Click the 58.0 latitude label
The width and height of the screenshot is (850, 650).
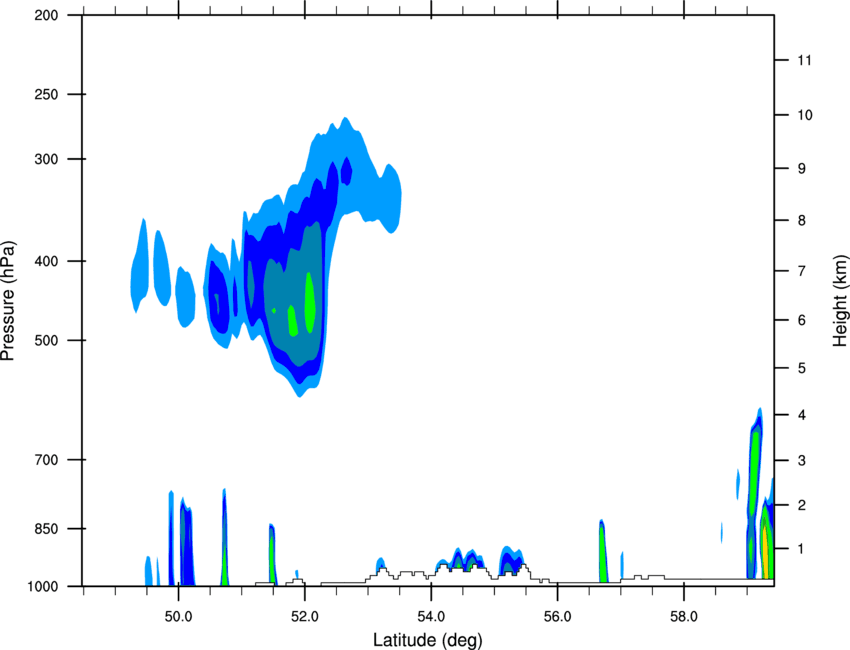pos(684,617)
